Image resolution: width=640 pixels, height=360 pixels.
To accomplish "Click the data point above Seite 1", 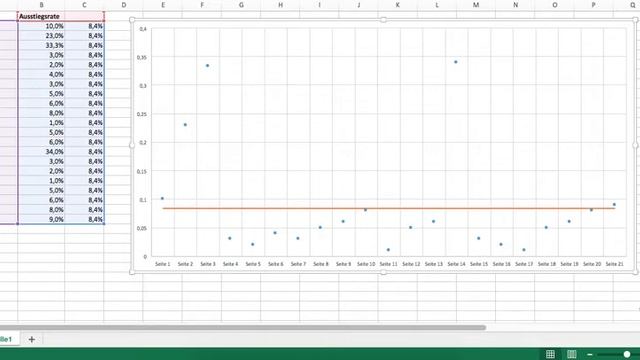I will 162,198.
